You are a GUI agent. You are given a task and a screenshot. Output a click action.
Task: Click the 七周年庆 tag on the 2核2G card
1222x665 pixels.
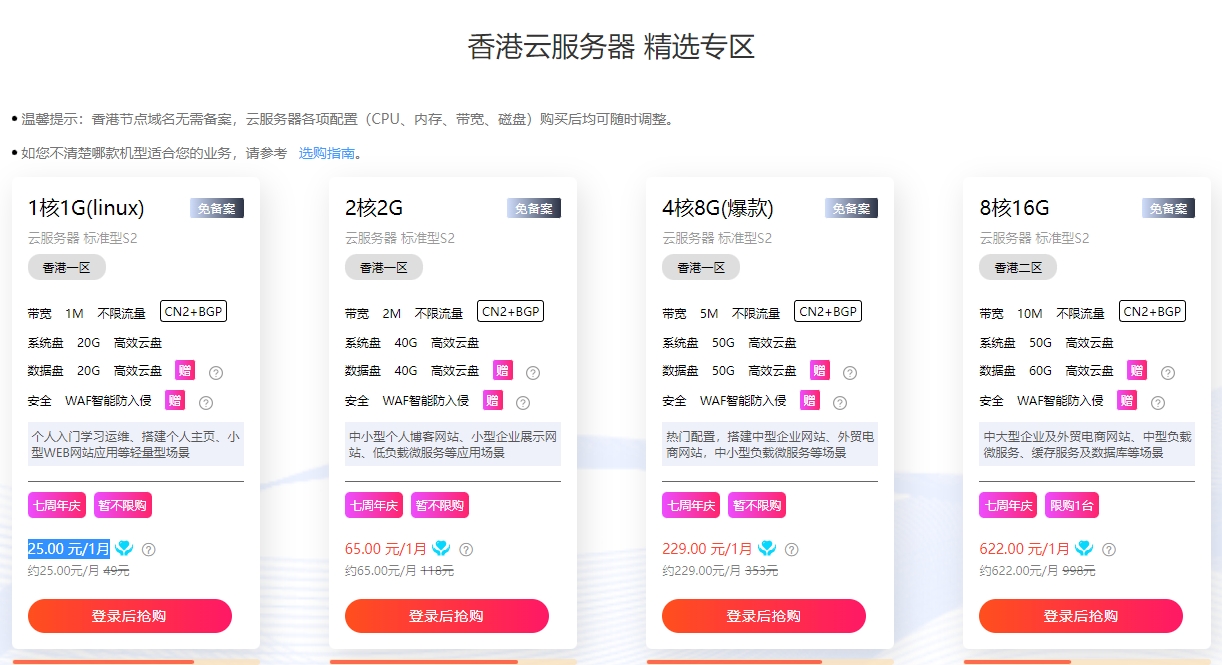(x=374, y=505)
